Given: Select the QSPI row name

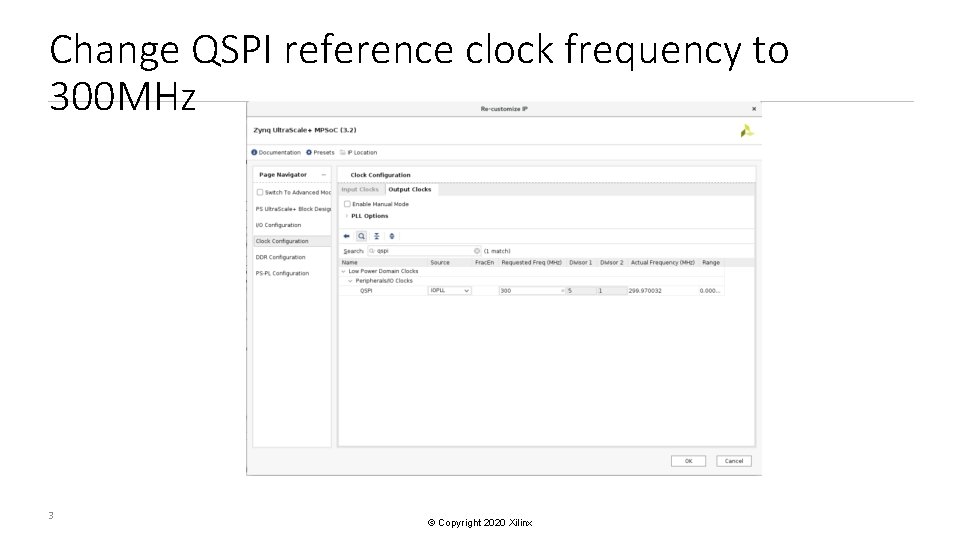Looking at the screenshot, I should click(x=366, y=291).
